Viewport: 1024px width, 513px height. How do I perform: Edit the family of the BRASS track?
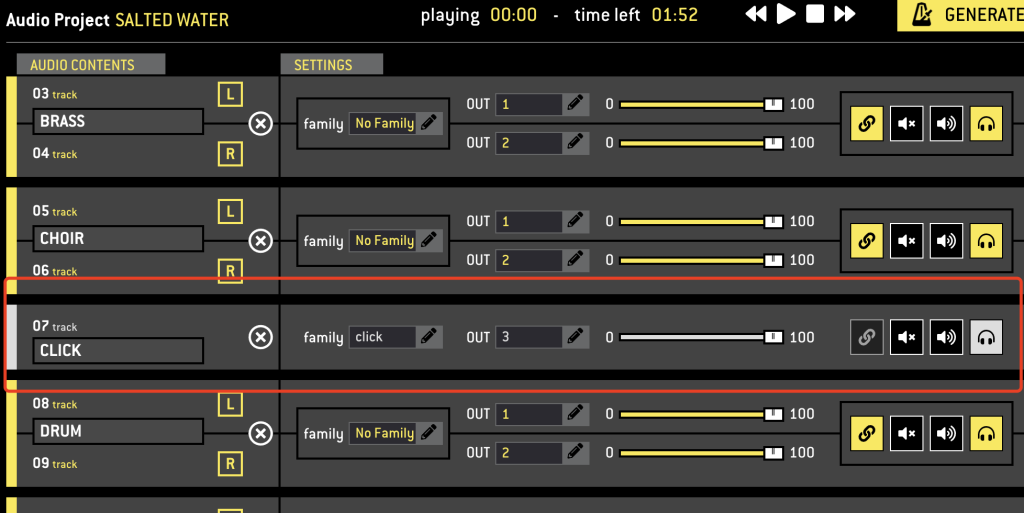[x=429, y=123]
